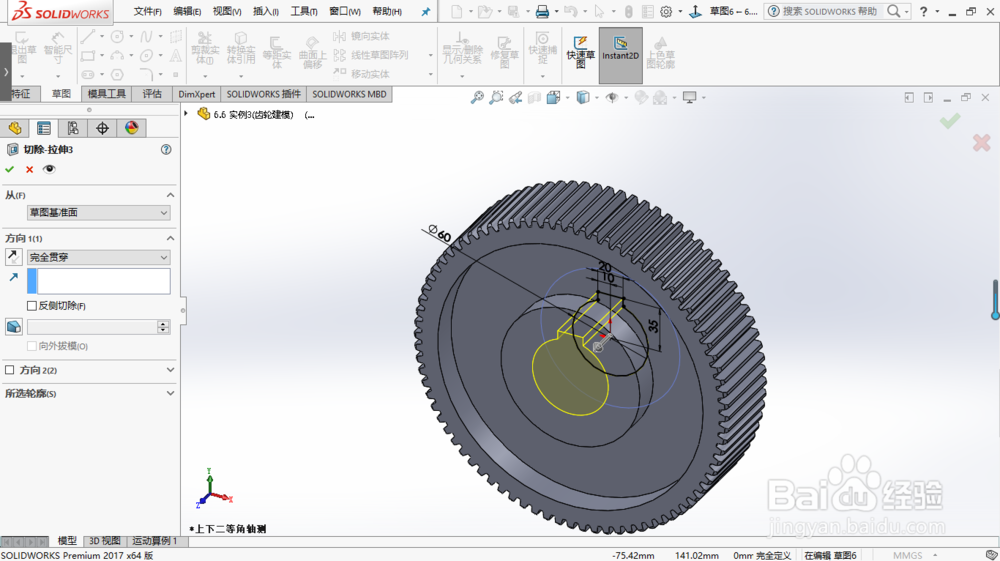Switch to the SOLIDWORKS MBD tab

tap(349, 94)
